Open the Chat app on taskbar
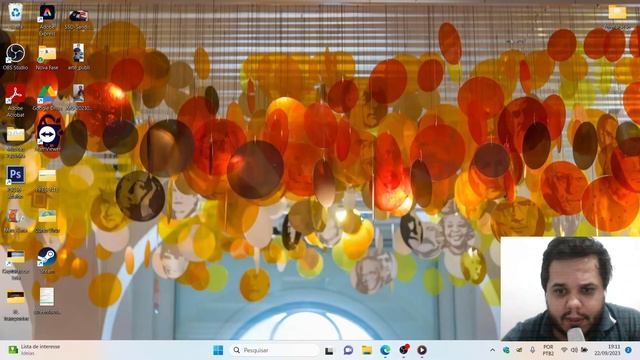Viewport: 640px width, 360px height. tap(348, 350)
